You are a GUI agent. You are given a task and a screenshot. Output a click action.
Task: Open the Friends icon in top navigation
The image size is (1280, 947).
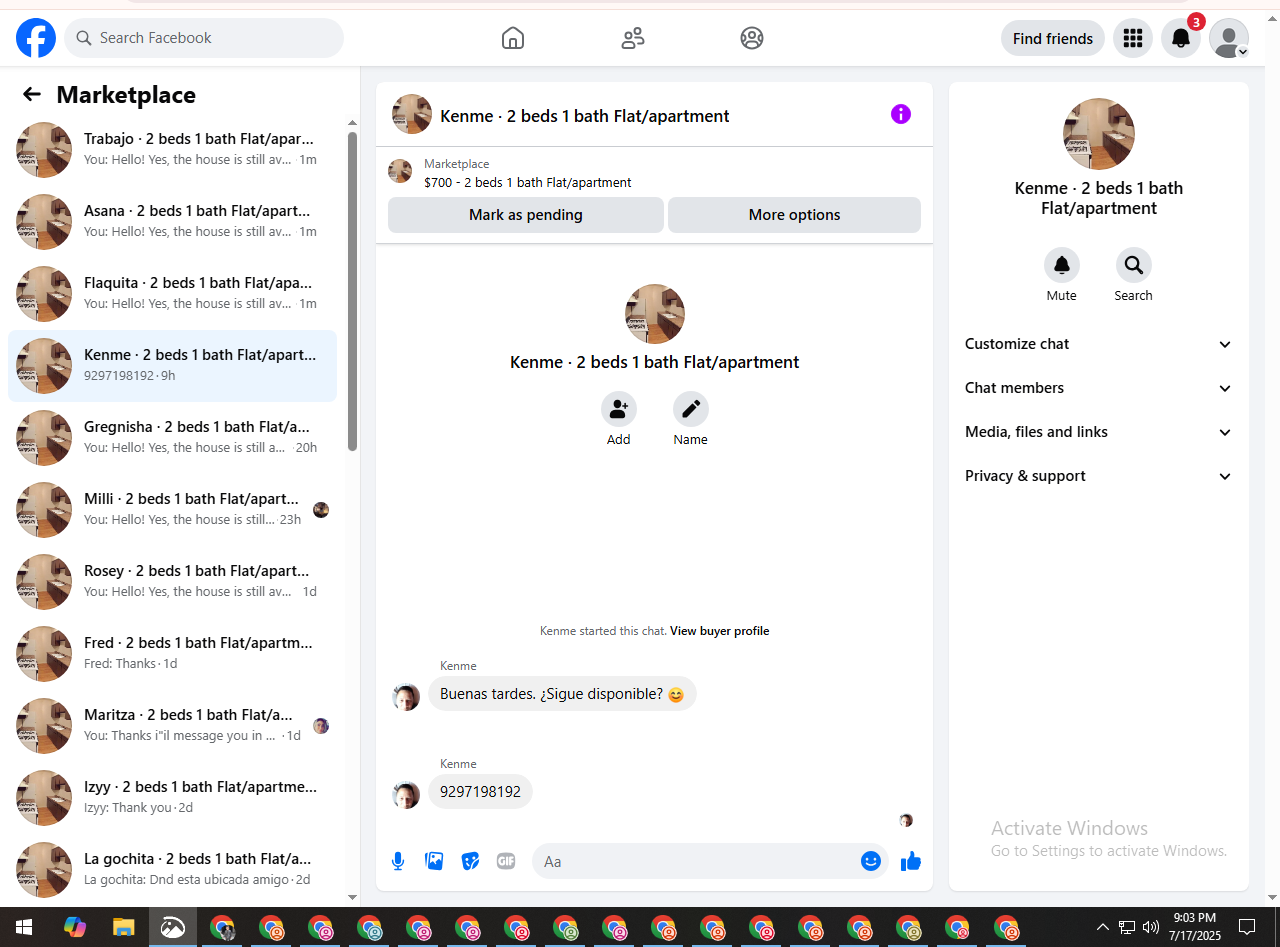click(x=632, y=38)
